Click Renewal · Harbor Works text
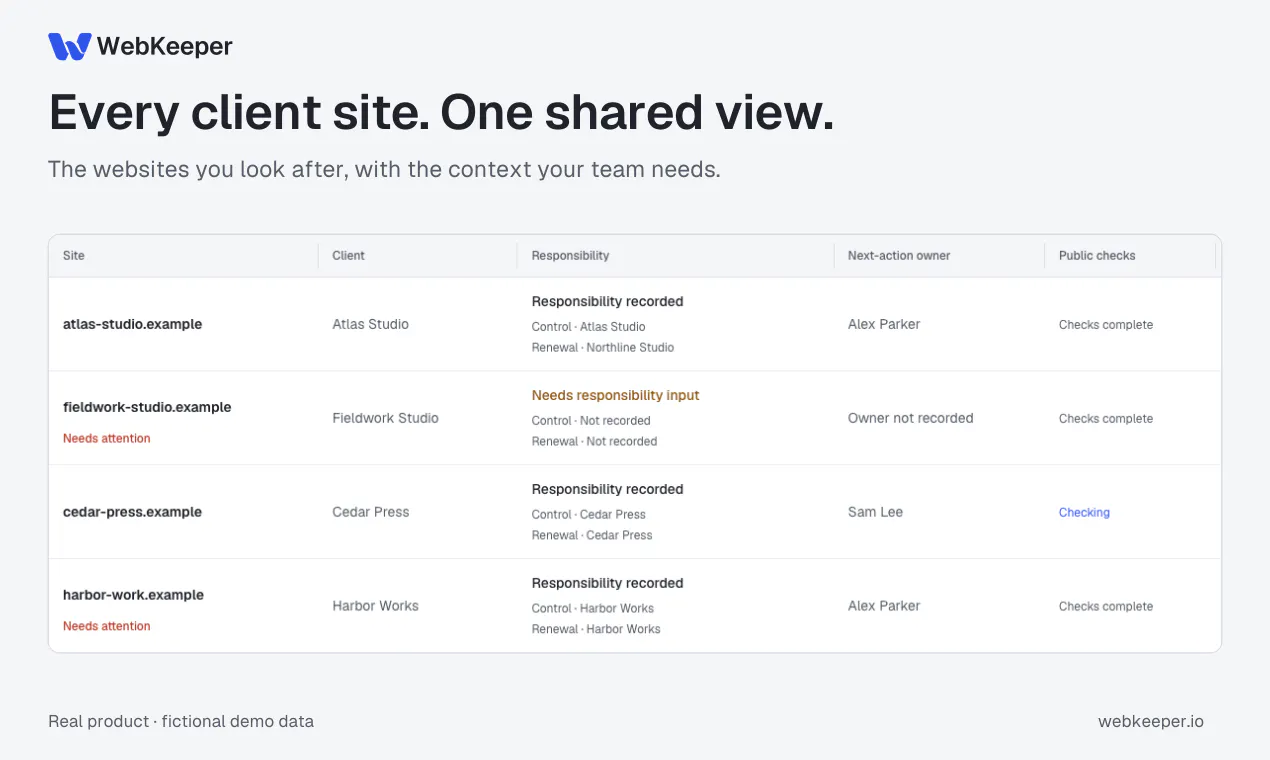1270x760 pixels. [x=596, y=629]
